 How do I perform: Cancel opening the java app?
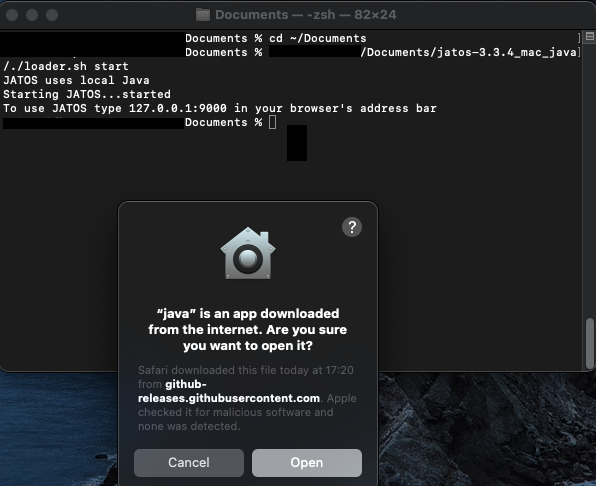(x=189, y=462)
